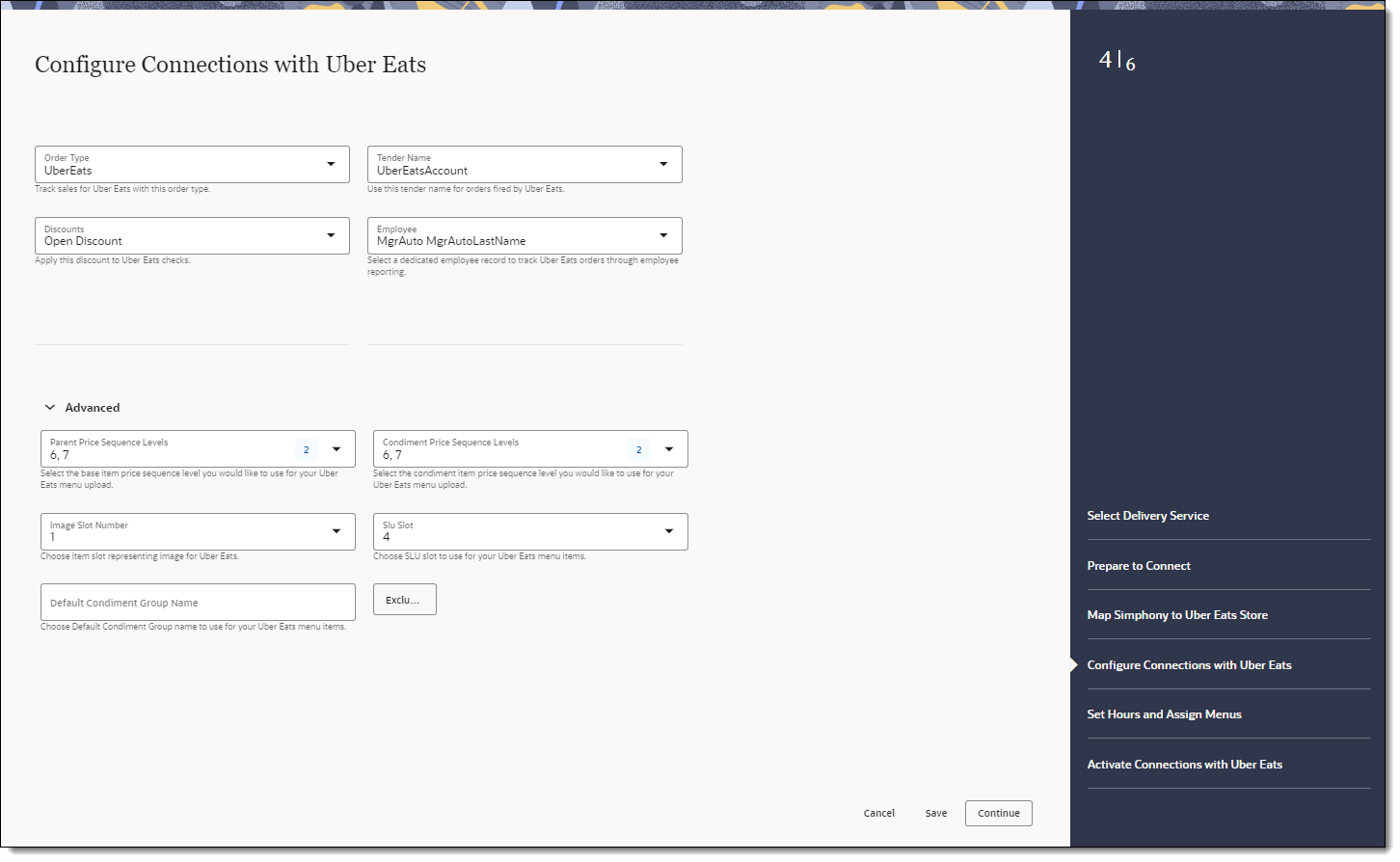
Task: Click the Default Condiment Group Name field
Action: 198,602
